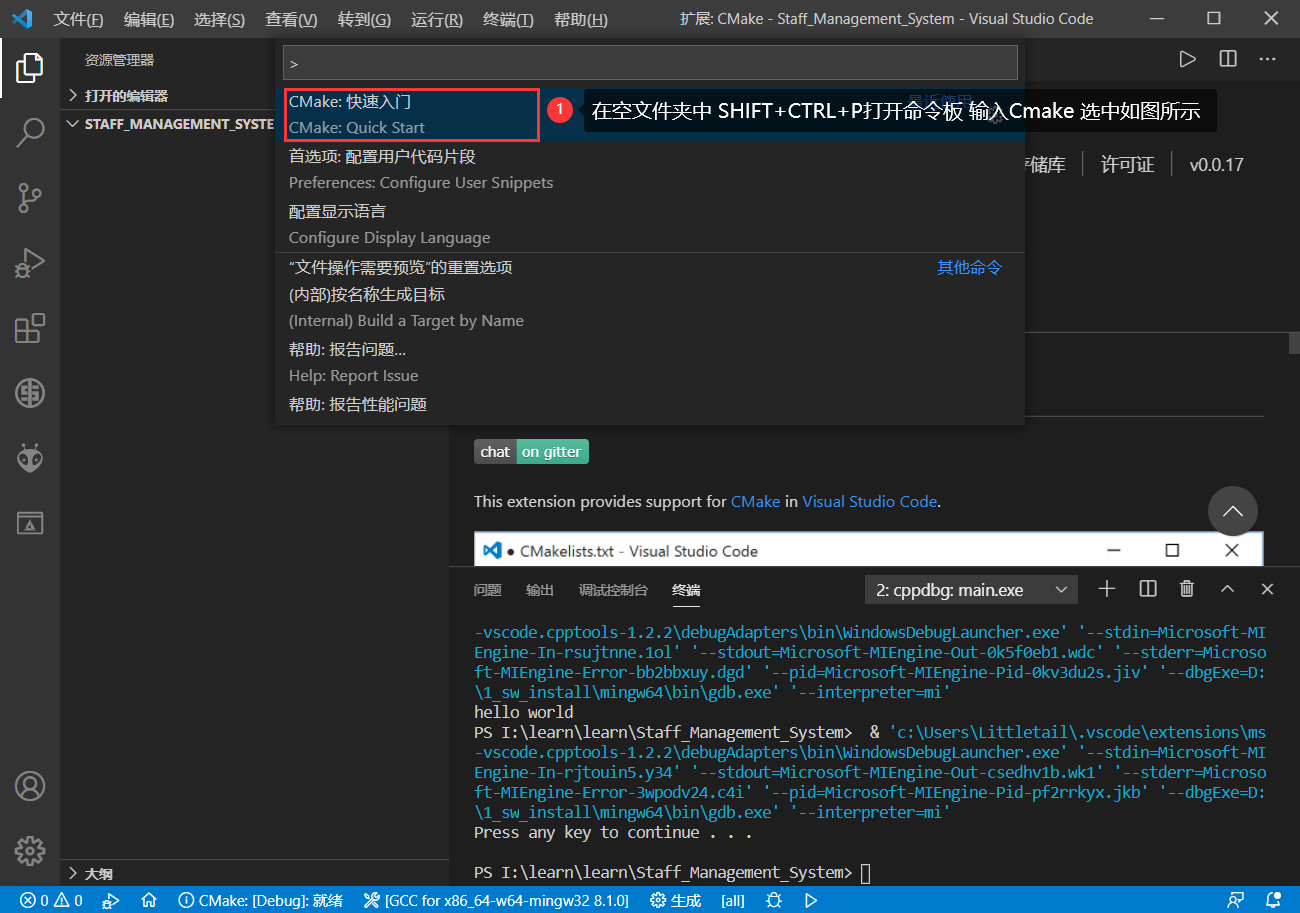Switch to the 输出 panel tab
This screenshot has width=1300, height=913.
[540, 590]
